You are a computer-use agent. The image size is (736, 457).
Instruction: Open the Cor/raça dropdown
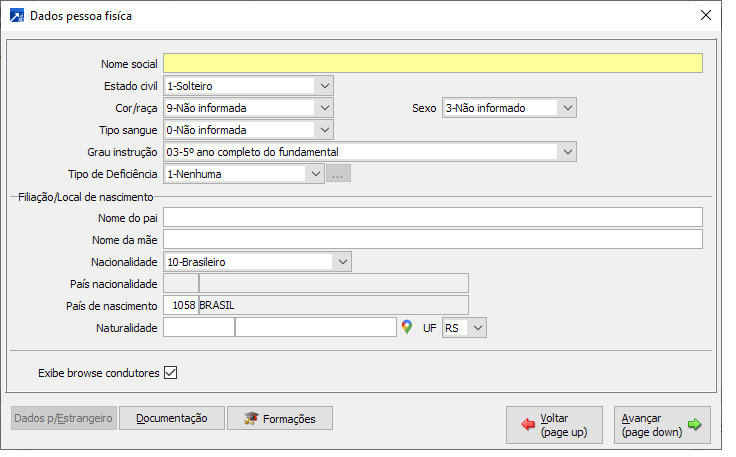click(324, 108)
